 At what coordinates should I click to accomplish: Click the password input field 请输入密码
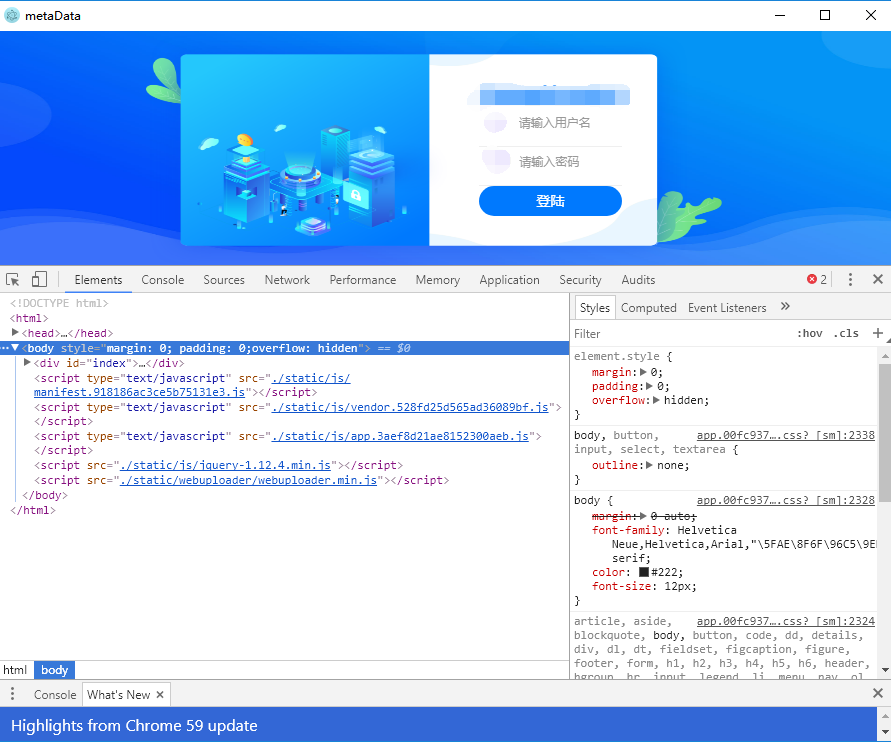click(x=550, y=162)
